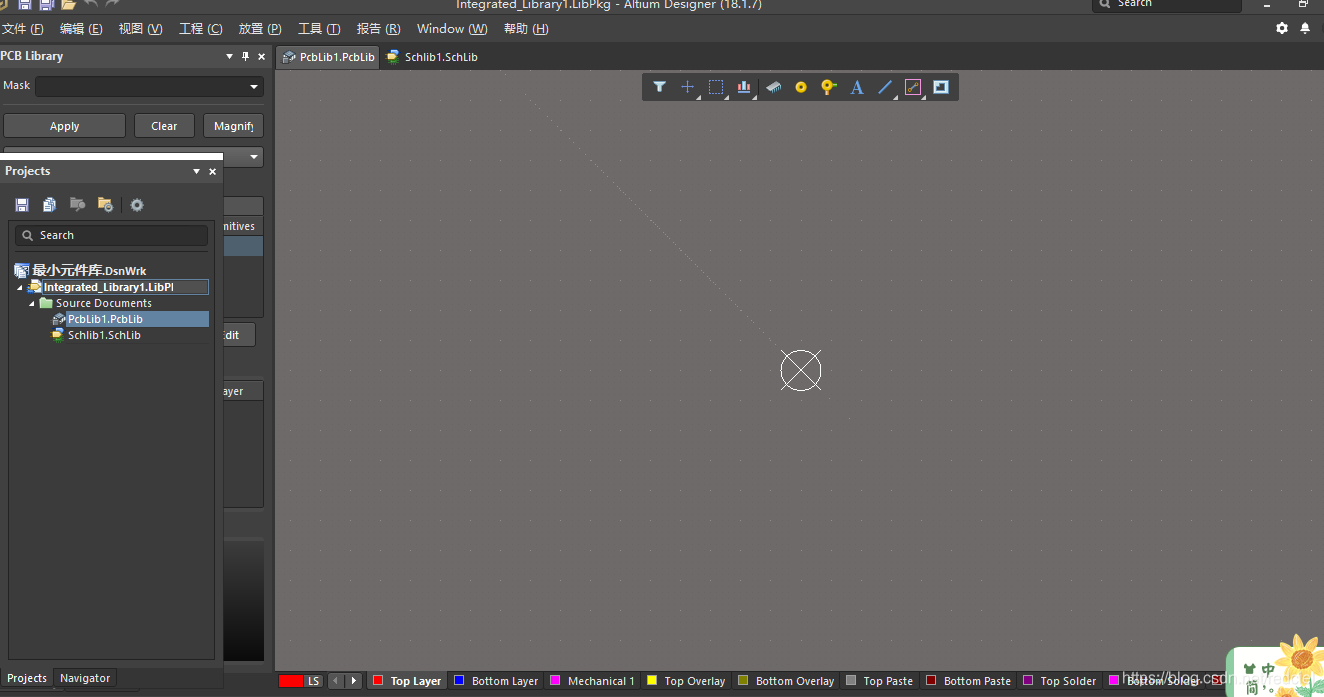Click the project folder options icon
This screenshot has height=697, width=1324.
(106, 205)
